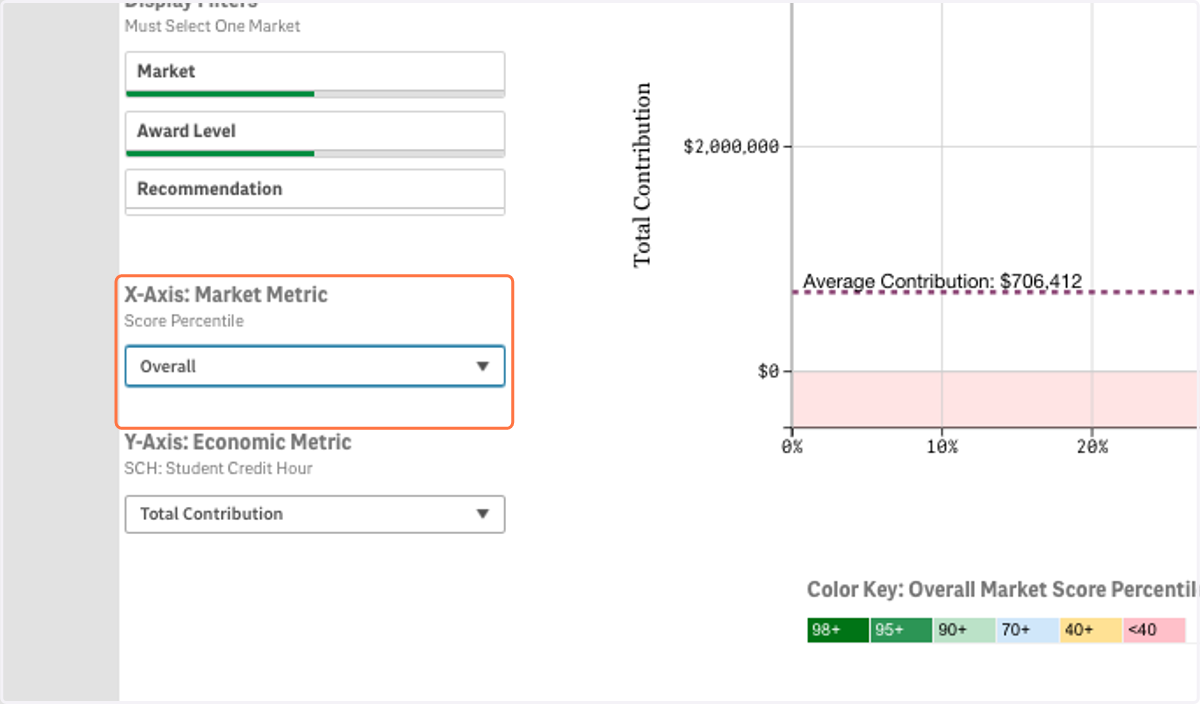Click the $0 axis label
This screenshot has height=704, width=1200.
(766, 371)
